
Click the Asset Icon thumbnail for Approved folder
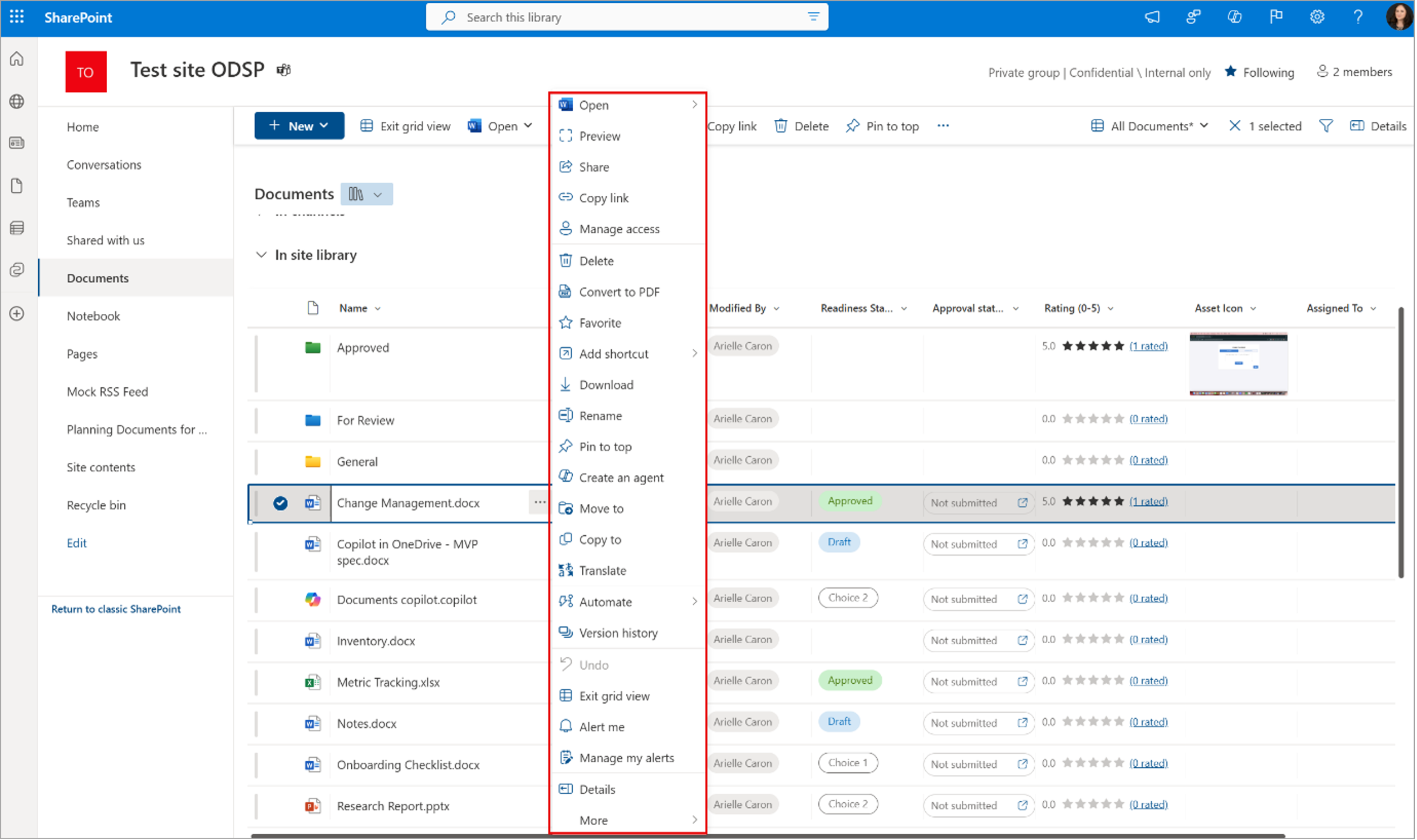pos(1238,363)
